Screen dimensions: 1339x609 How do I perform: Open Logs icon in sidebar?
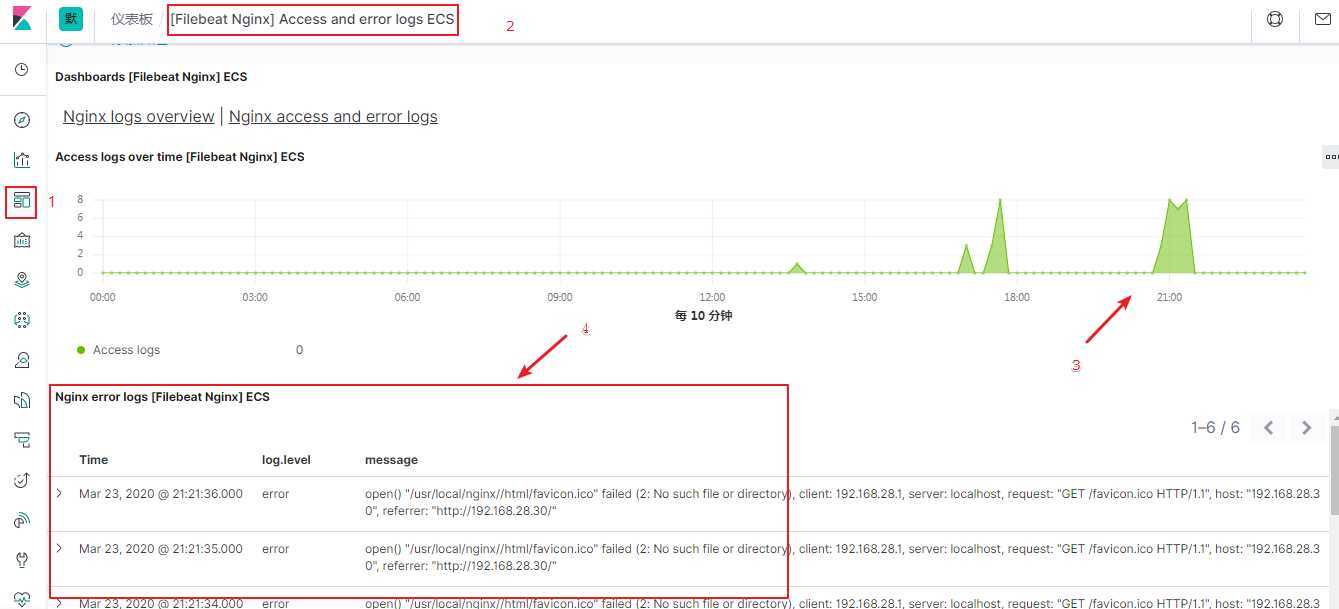coord(22,400)
